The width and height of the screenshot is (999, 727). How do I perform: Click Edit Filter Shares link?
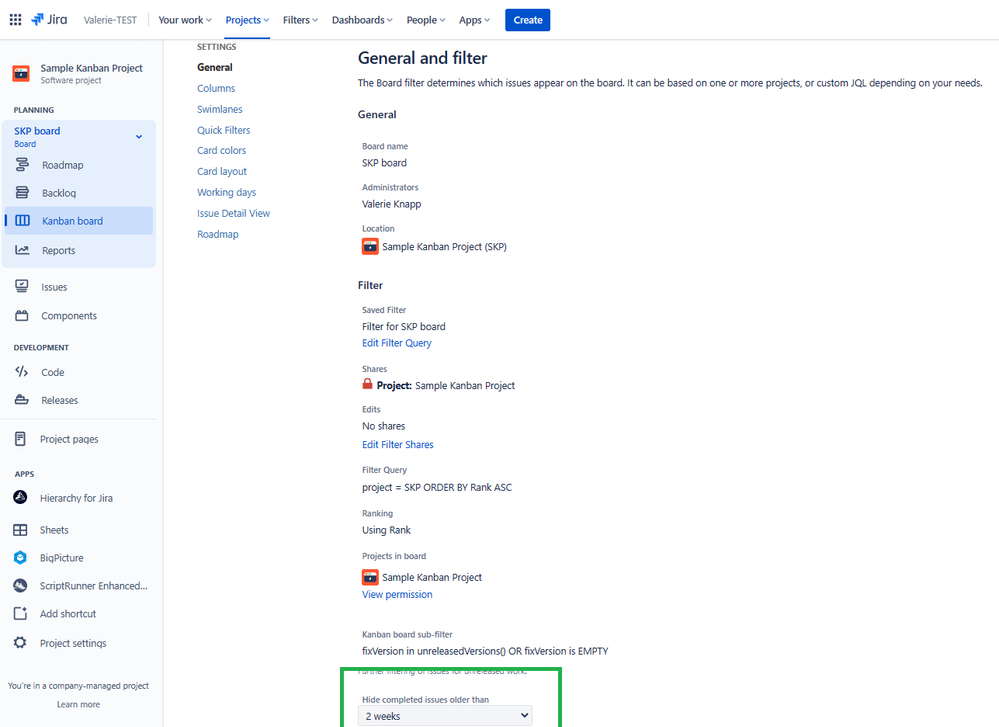pyautogui.click(x=398, y=445)
